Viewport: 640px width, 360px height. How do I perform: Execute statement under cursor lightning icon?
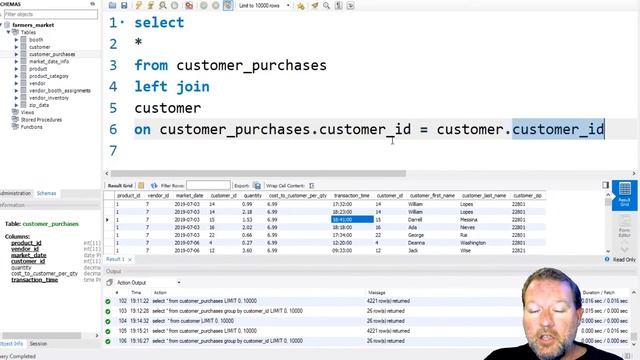coord(151,5)
